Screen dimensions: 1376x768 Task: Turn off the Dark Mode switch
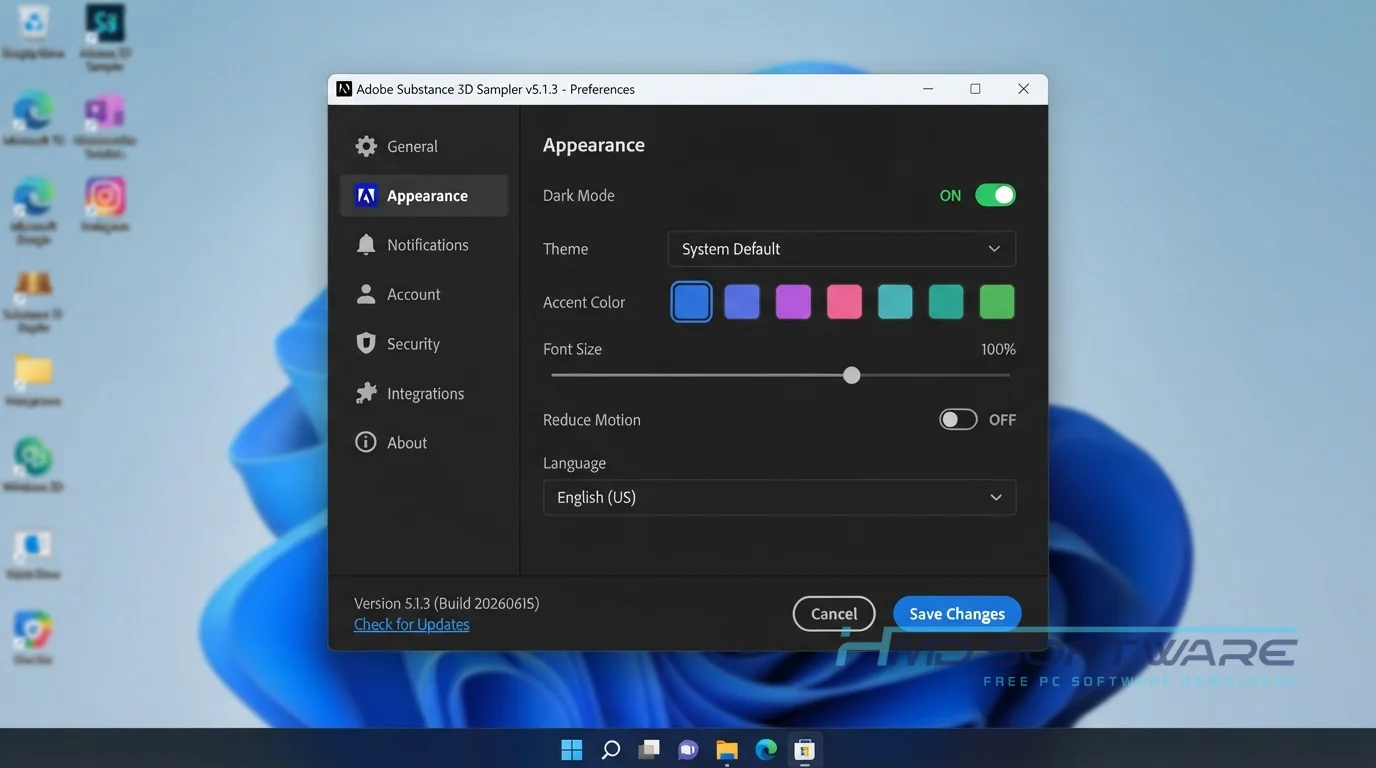click(995, 195)
